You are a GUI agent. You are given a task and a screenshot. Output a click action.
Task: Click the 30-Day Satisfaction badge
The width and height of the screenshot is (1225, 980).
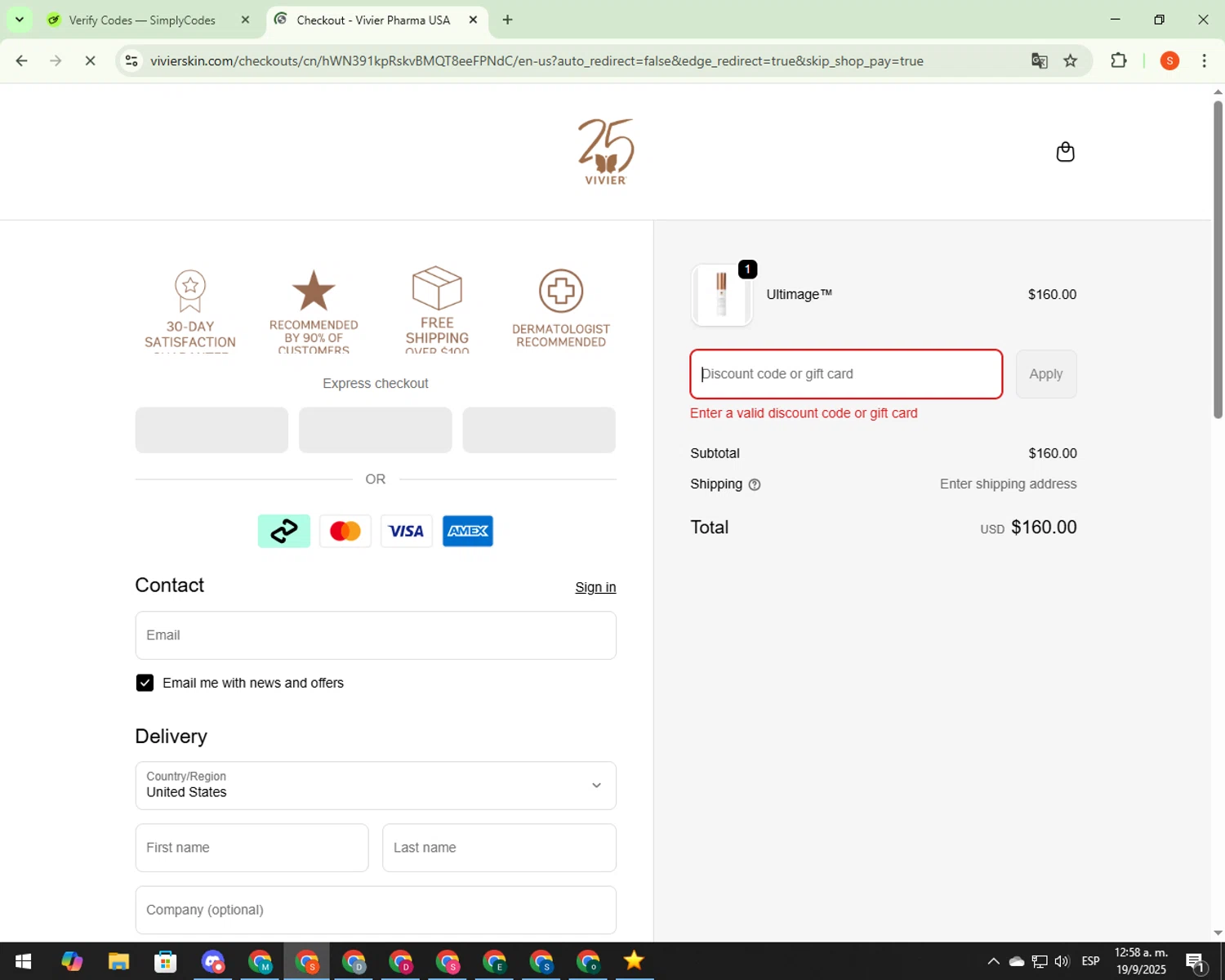click(190, 310)
